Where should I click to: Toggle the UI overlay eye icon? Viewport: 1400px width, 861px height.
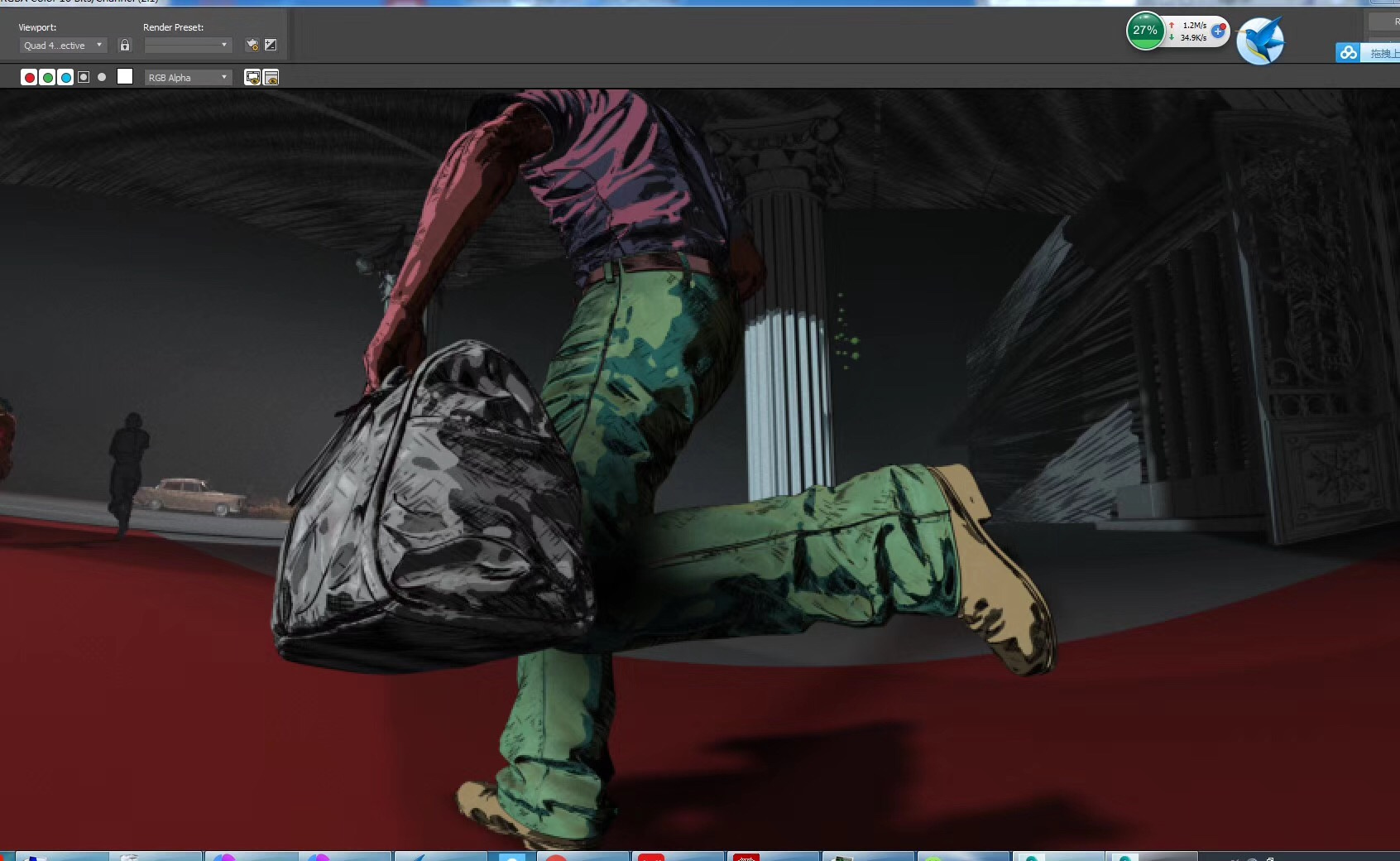(x=252, y=77)
